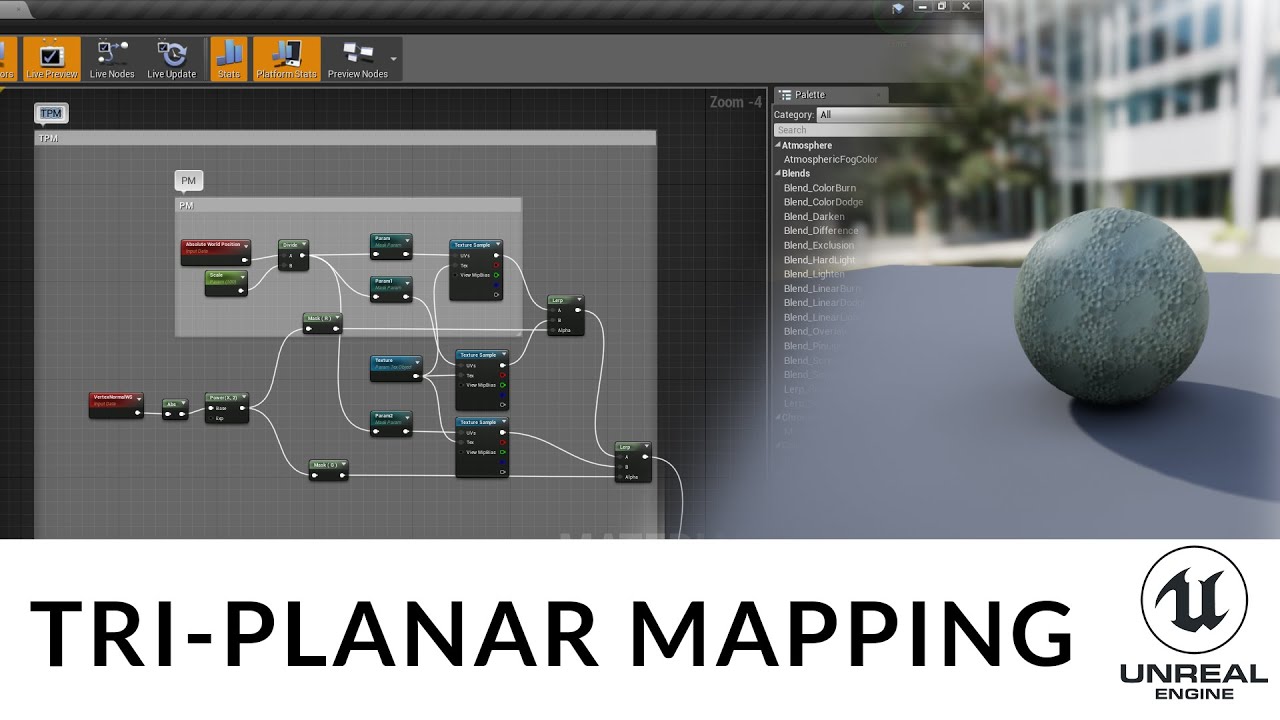Select the Mask ( G ) node
The image size is (1280, 720).
328,470
